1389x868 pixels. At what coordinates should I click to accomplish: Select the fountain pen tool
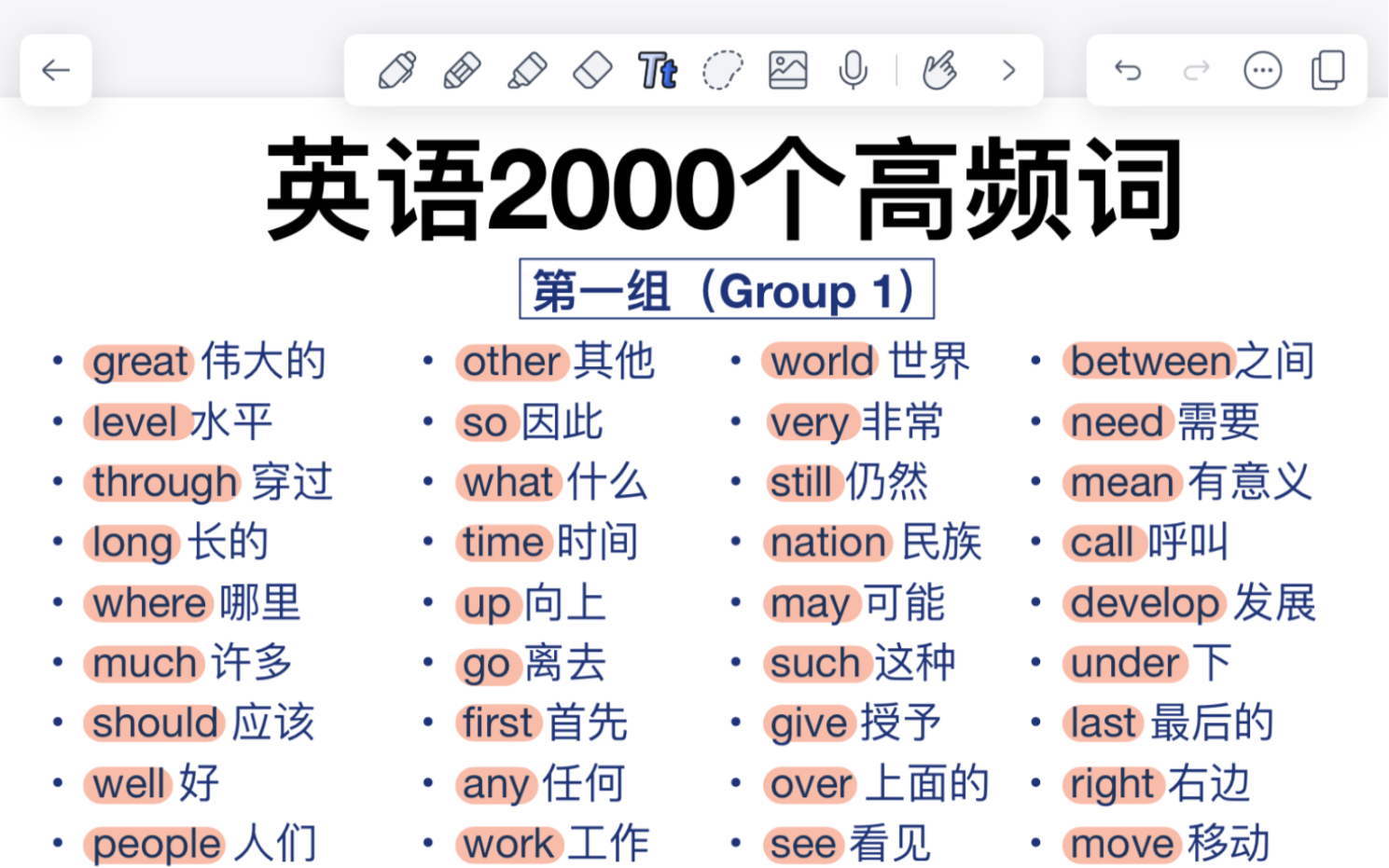pos(396,70)
